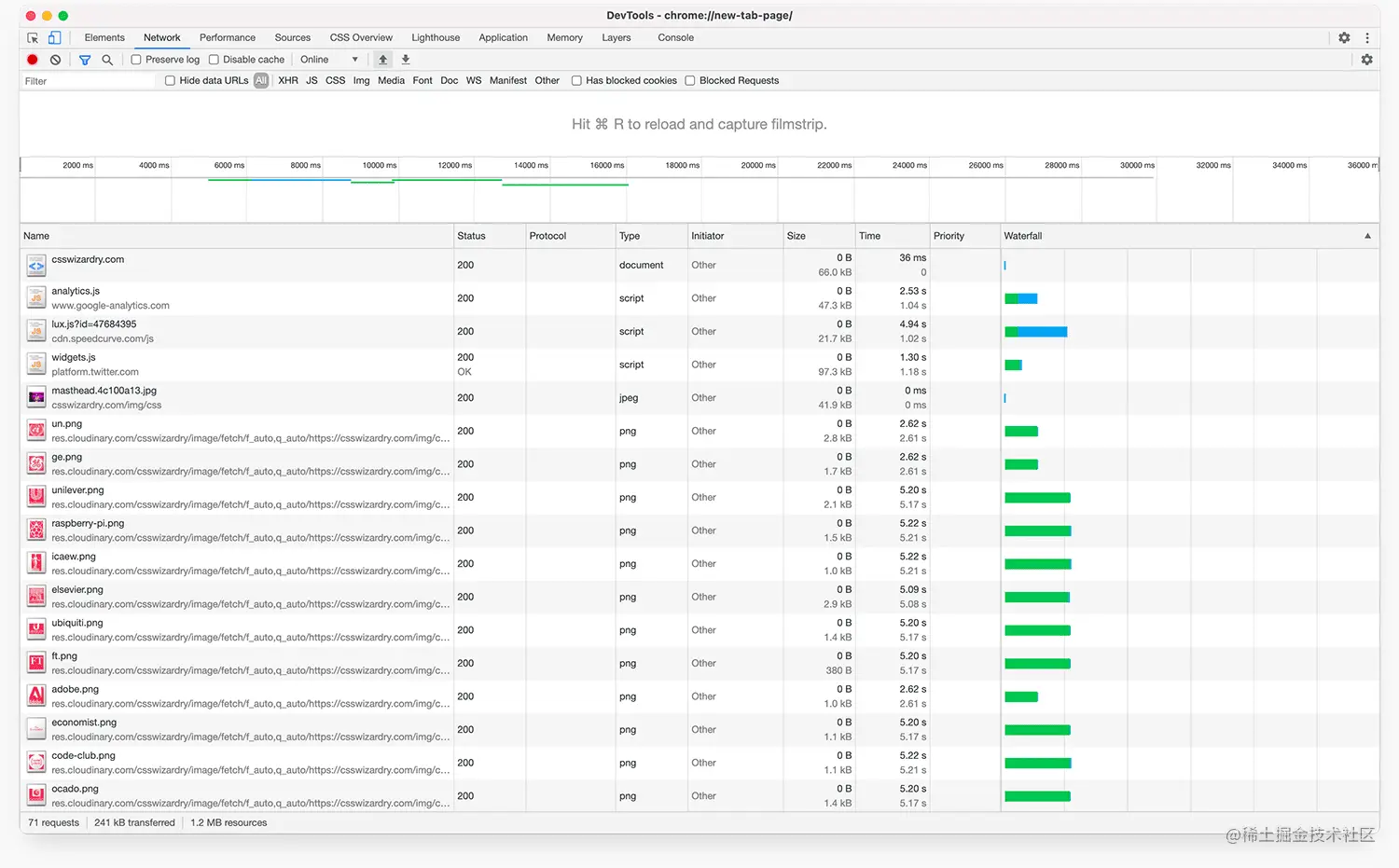Viewport: 1399px width, 868px height.
Task: Toggle the Waterfall sort arrow
Action: click(1367, 236)
